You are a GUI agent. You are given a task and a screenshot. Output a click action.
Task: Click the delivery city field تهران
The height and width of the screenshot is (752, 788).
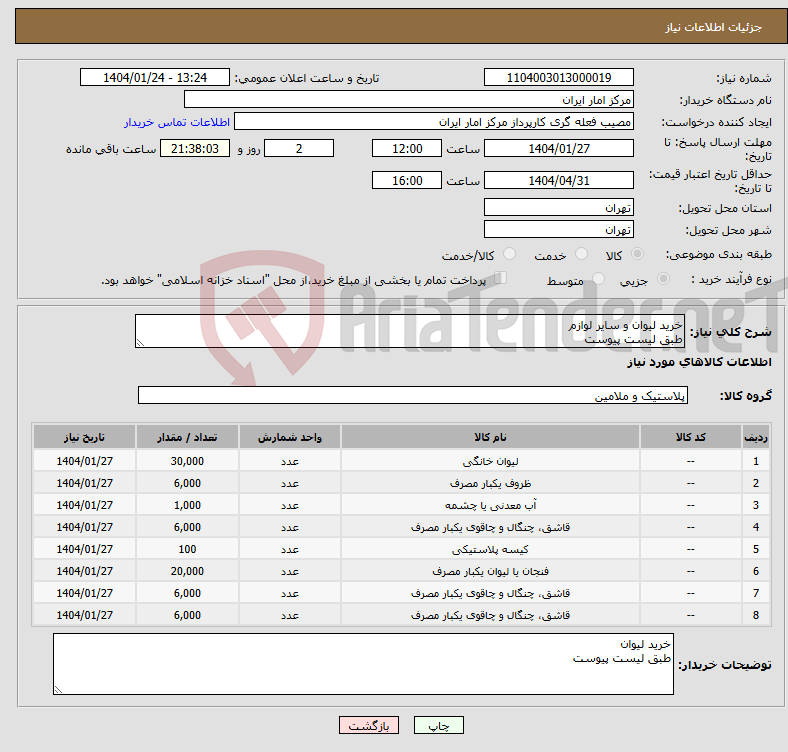point(558,229)
